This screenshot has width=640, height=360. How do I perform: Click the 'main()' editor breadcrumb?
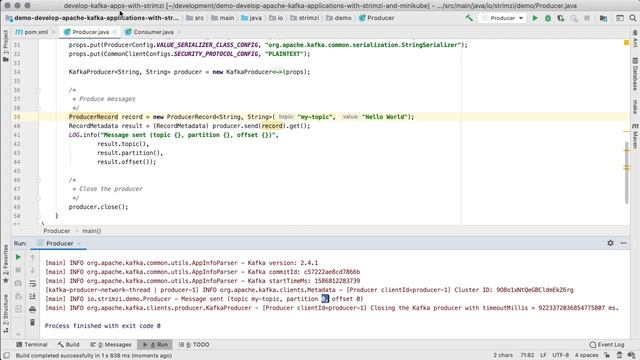pyautogui.click(x=91, y=231)
